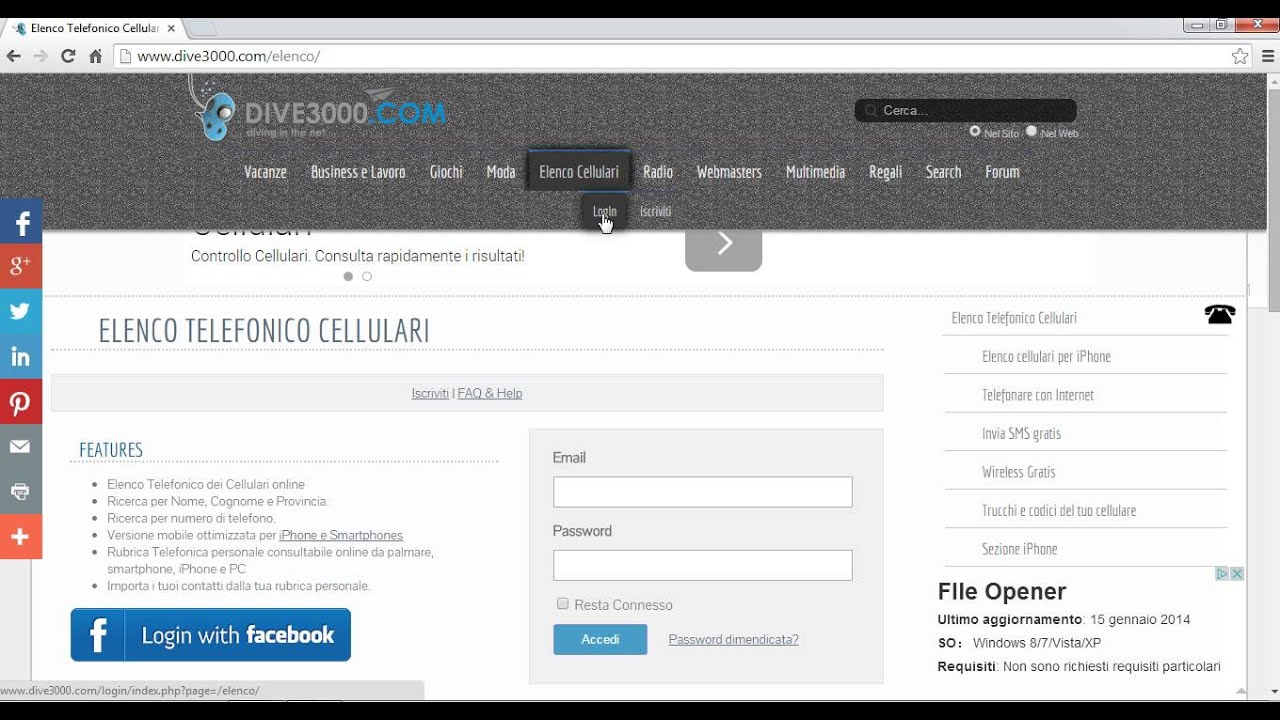Select the Nel Sito radio button
The height and width of the screenshot is (720, 1280).
(x=975, y=131)
